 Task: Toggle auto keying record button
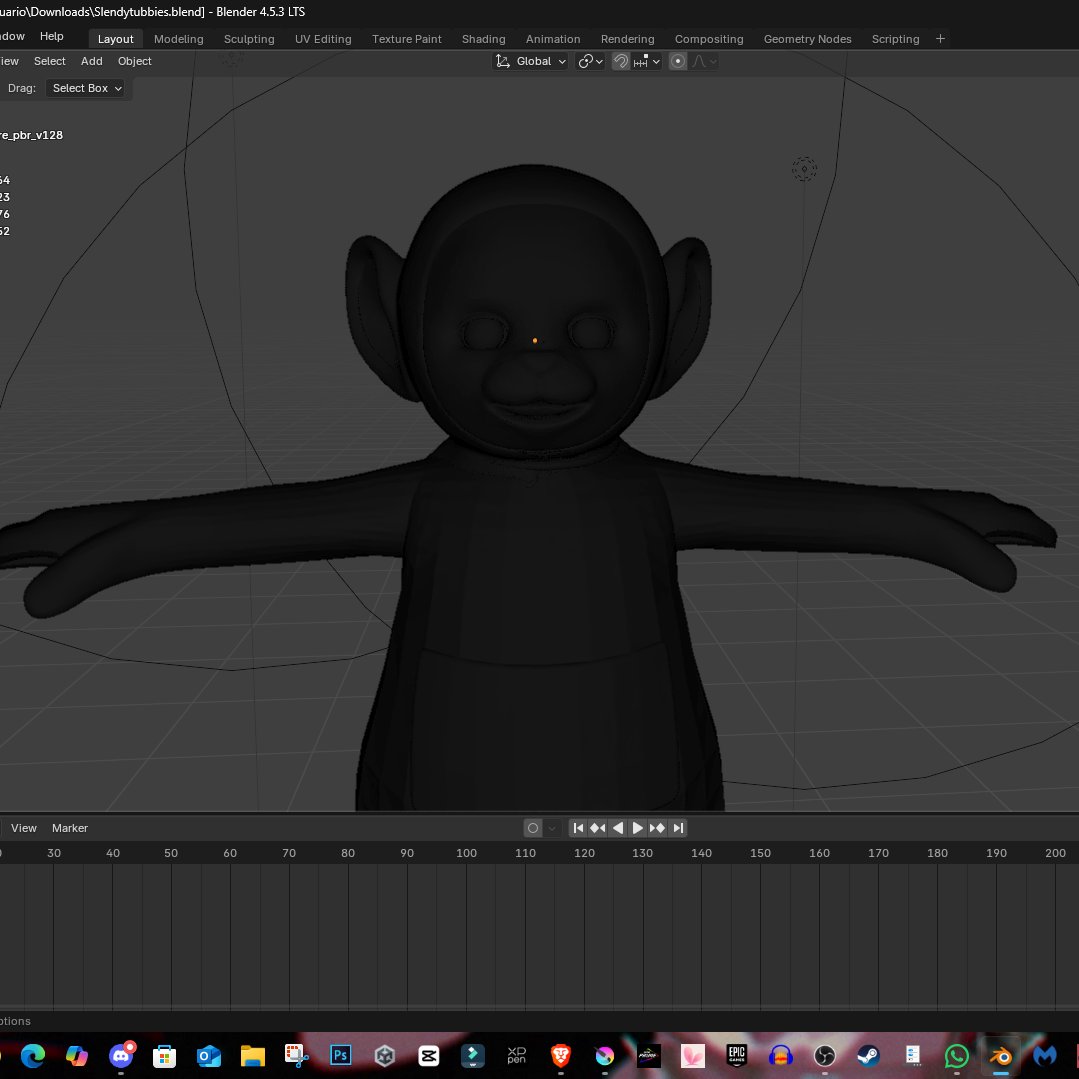pyautogui.click(x=533, y=828)
